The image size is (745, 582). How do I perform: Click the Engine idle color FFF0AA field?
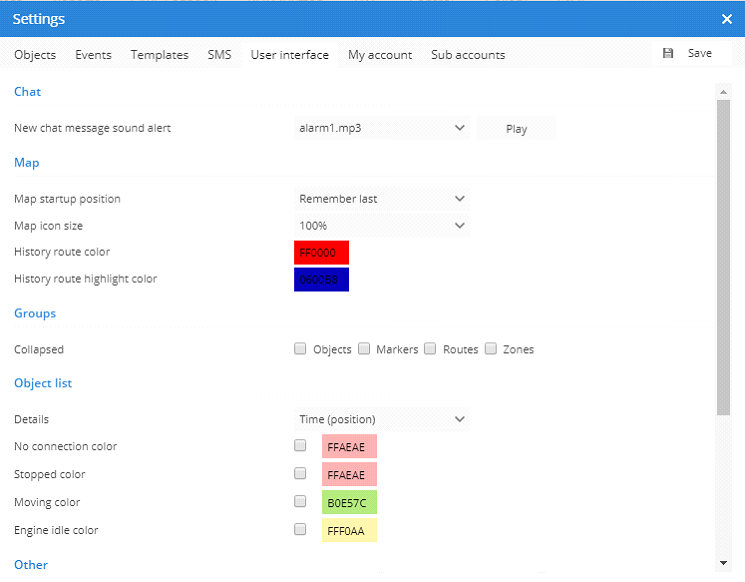pos(349,531)
